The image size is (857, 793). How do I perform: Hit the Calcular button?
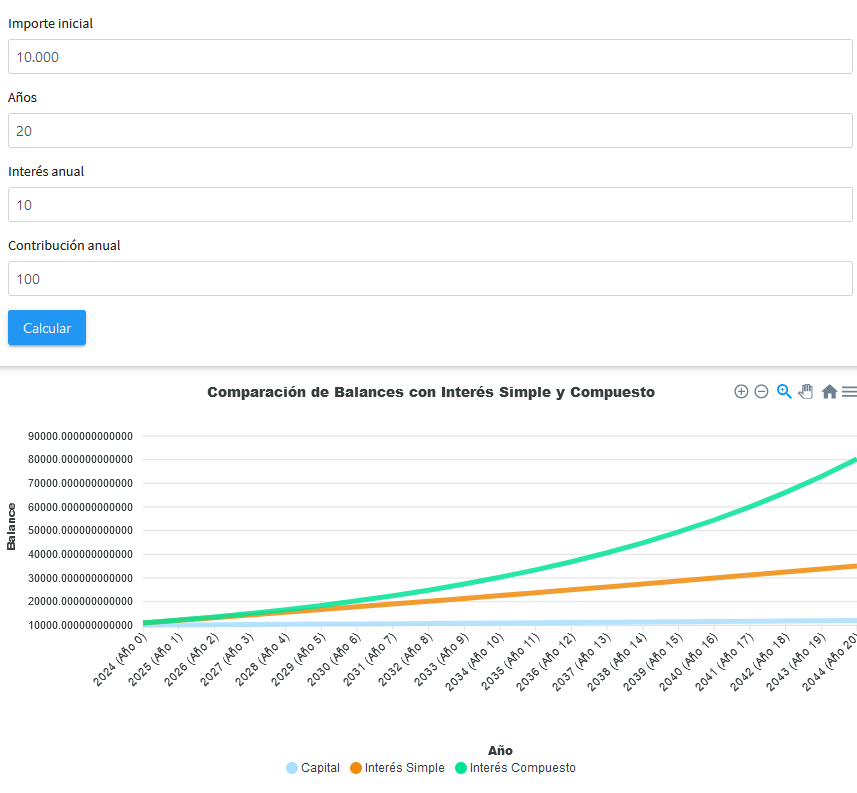click(x=47, y=327)
